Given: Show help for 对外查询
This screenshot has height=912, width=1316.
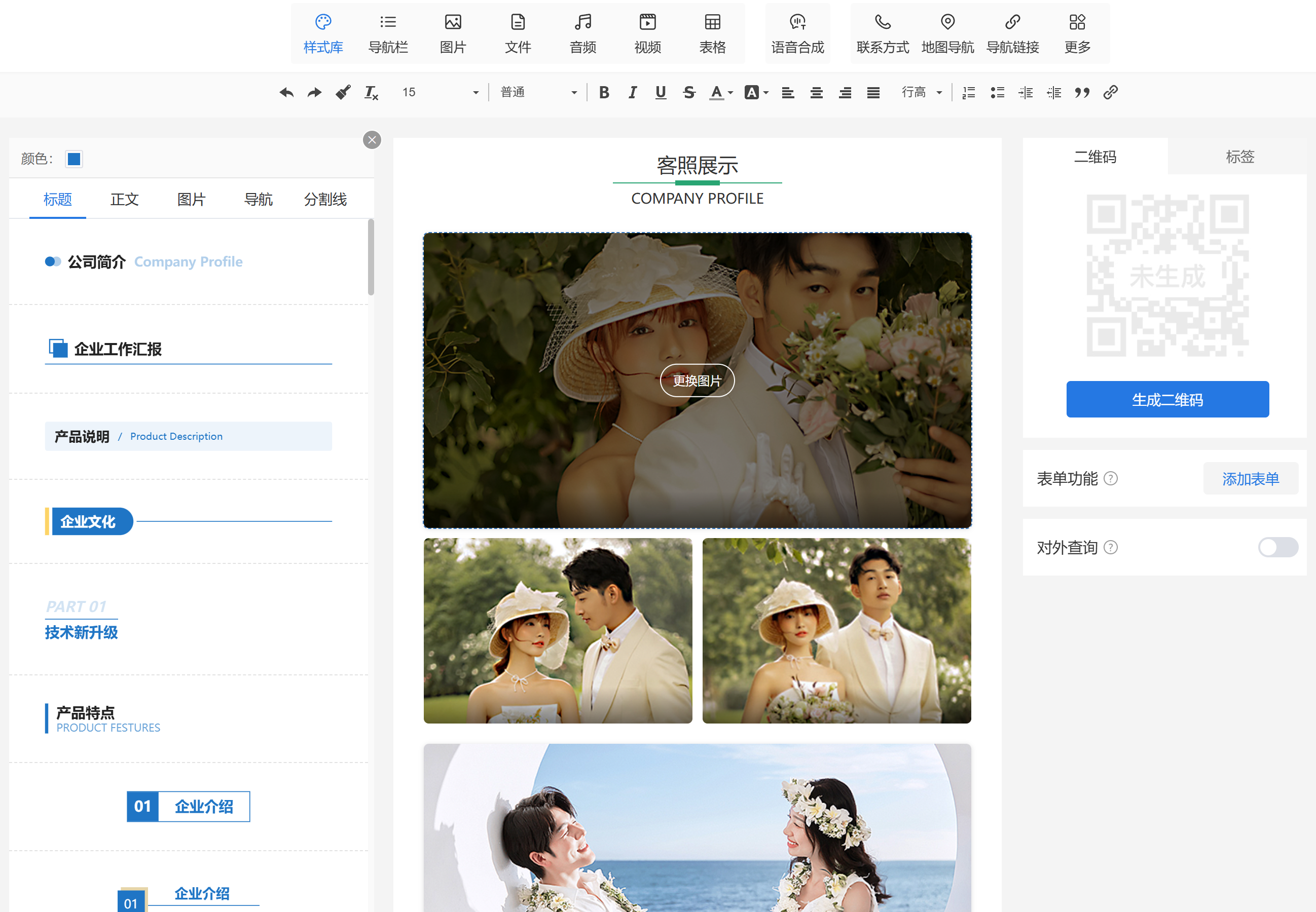Looking at the screenshot, I should pyautogui.click(x=1111, y=548).
